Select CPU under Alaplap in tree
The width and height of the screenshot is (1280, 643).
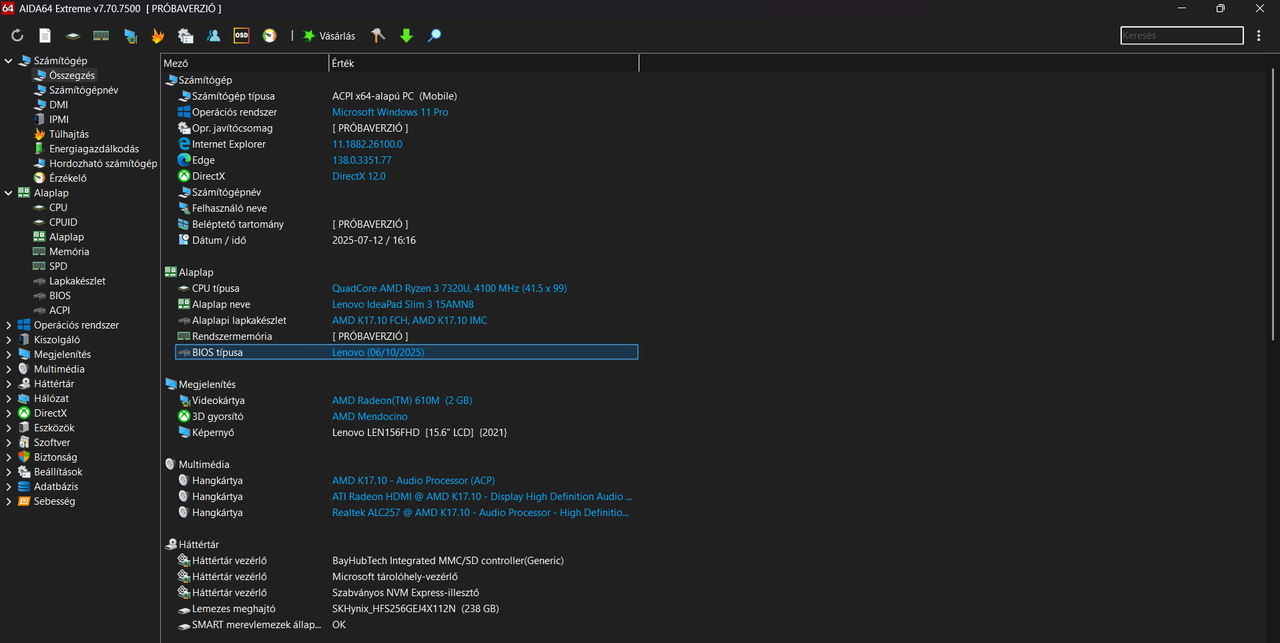(x=58, y=208)
